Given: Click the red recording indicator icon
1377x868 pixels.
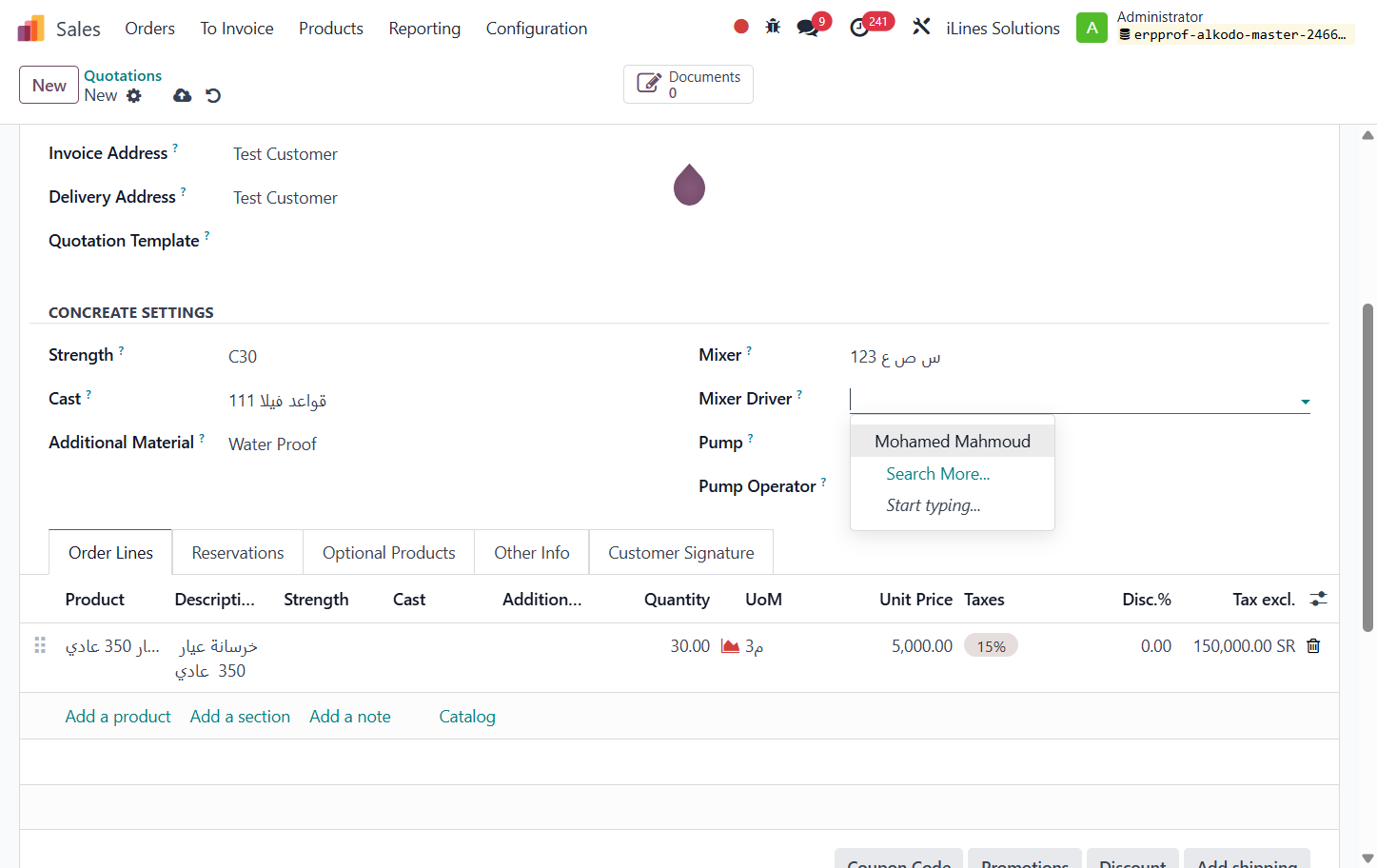Looking at the screenshot, I should 741,27.
